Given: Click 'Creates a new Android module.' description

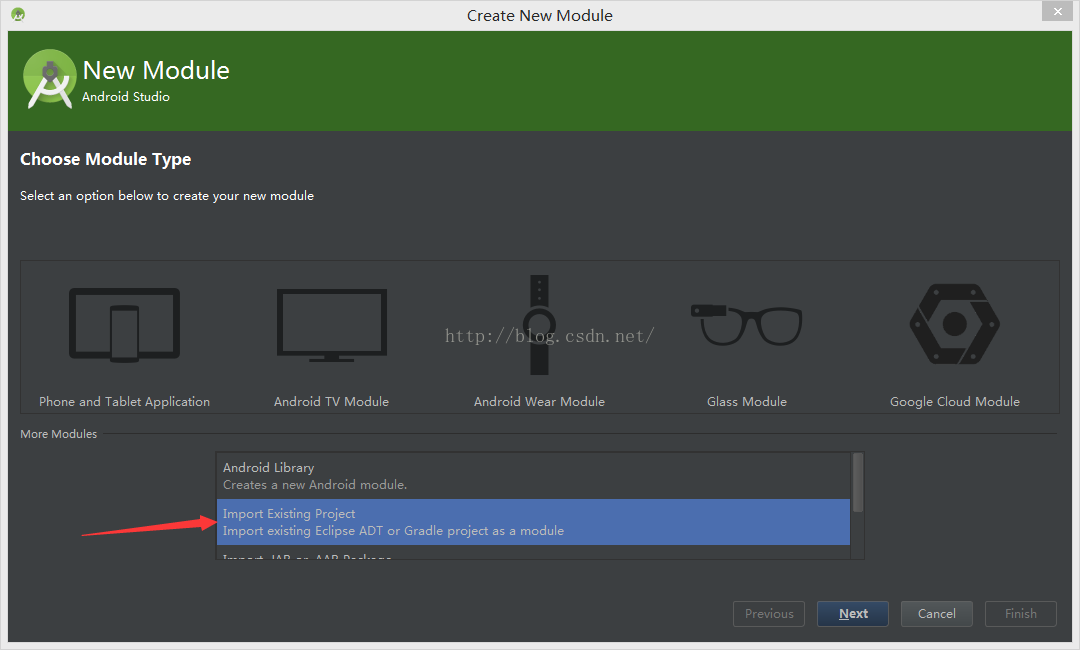Looking at the screenshot, I should pos(315,485).
